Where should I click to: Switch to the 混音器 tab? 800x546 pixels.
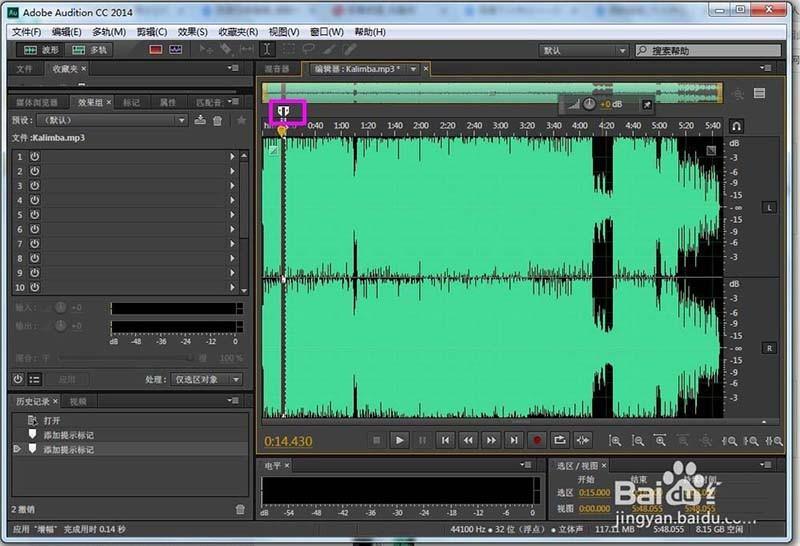[277, 69]
